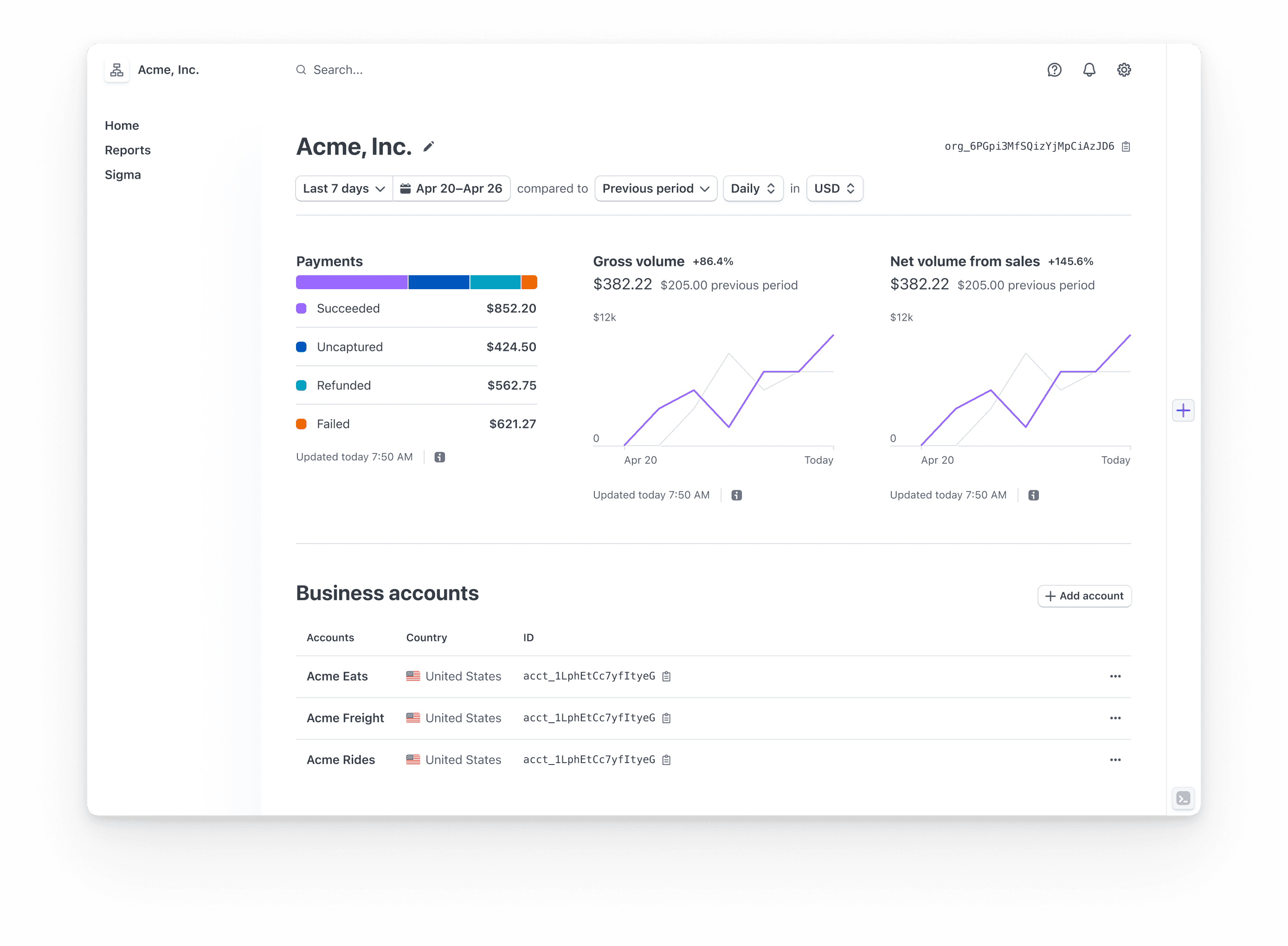Click the Payments info icon
Image resolution: width=1288 pixels, height=946 pixels.
click(x=440, y=457)
